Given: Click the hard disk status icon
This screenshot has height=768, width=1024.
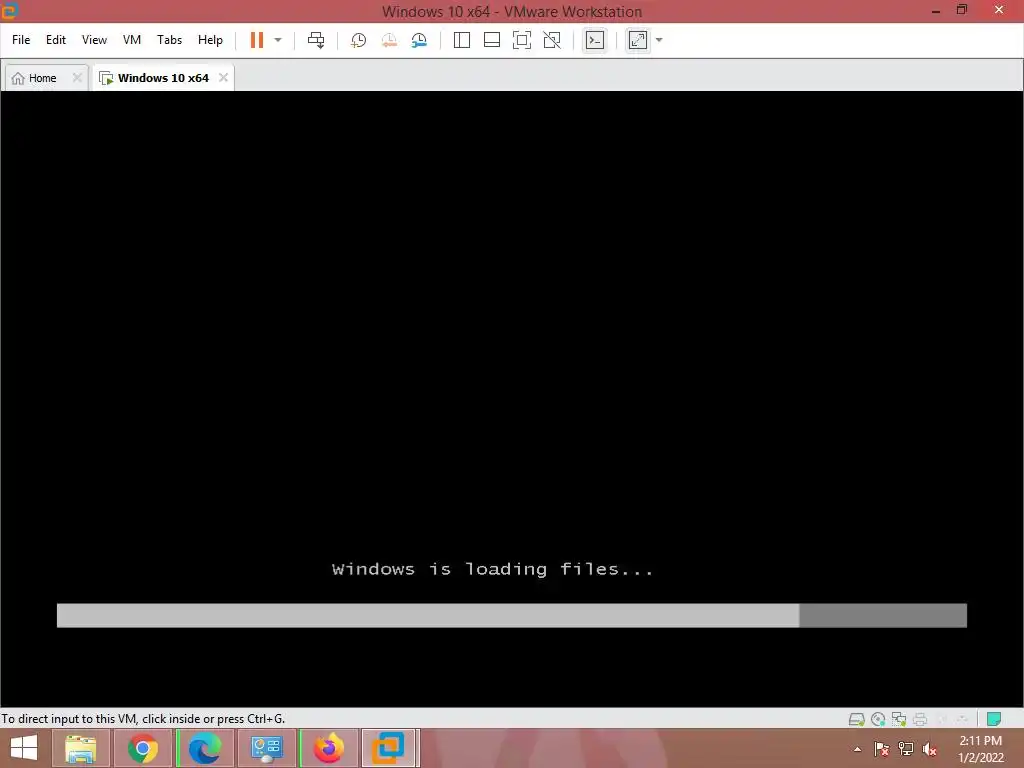Looking at the screenshot, I should click(x=856, y=719).
